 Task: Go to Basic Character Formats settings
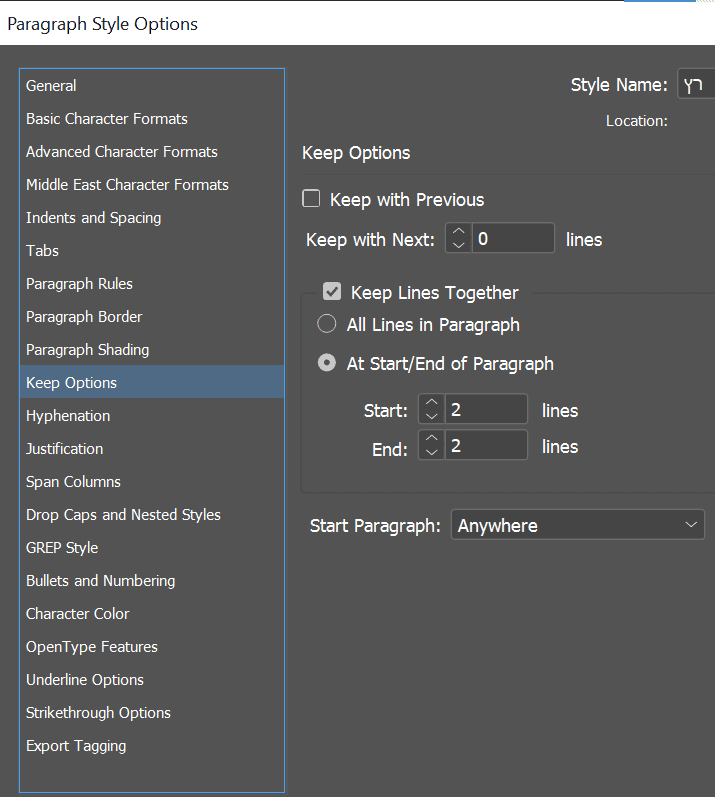107,119
